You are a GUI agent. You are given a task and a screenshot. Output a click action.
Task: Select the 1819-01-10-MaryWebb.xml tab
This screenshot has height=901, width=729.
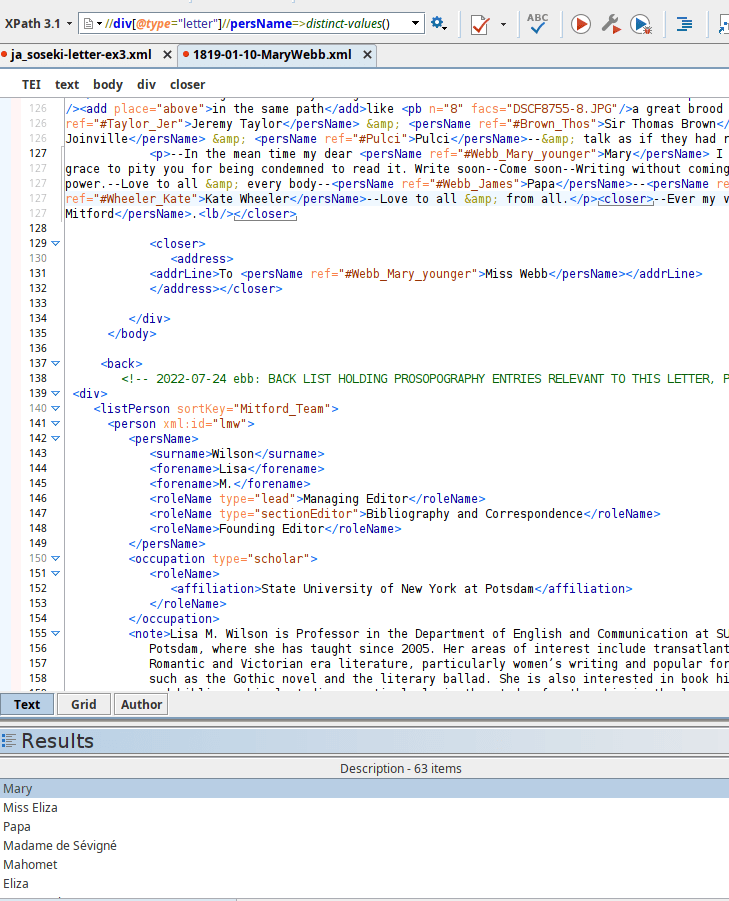(x=272, y=55)
